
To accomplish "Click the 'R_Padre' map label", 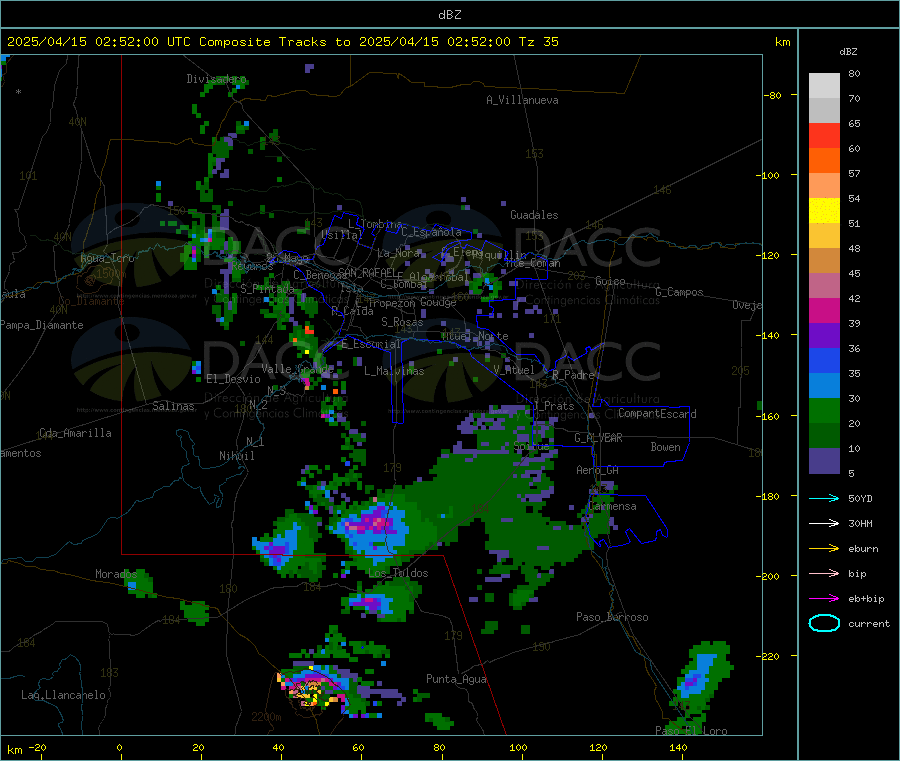I will (573, 375).
